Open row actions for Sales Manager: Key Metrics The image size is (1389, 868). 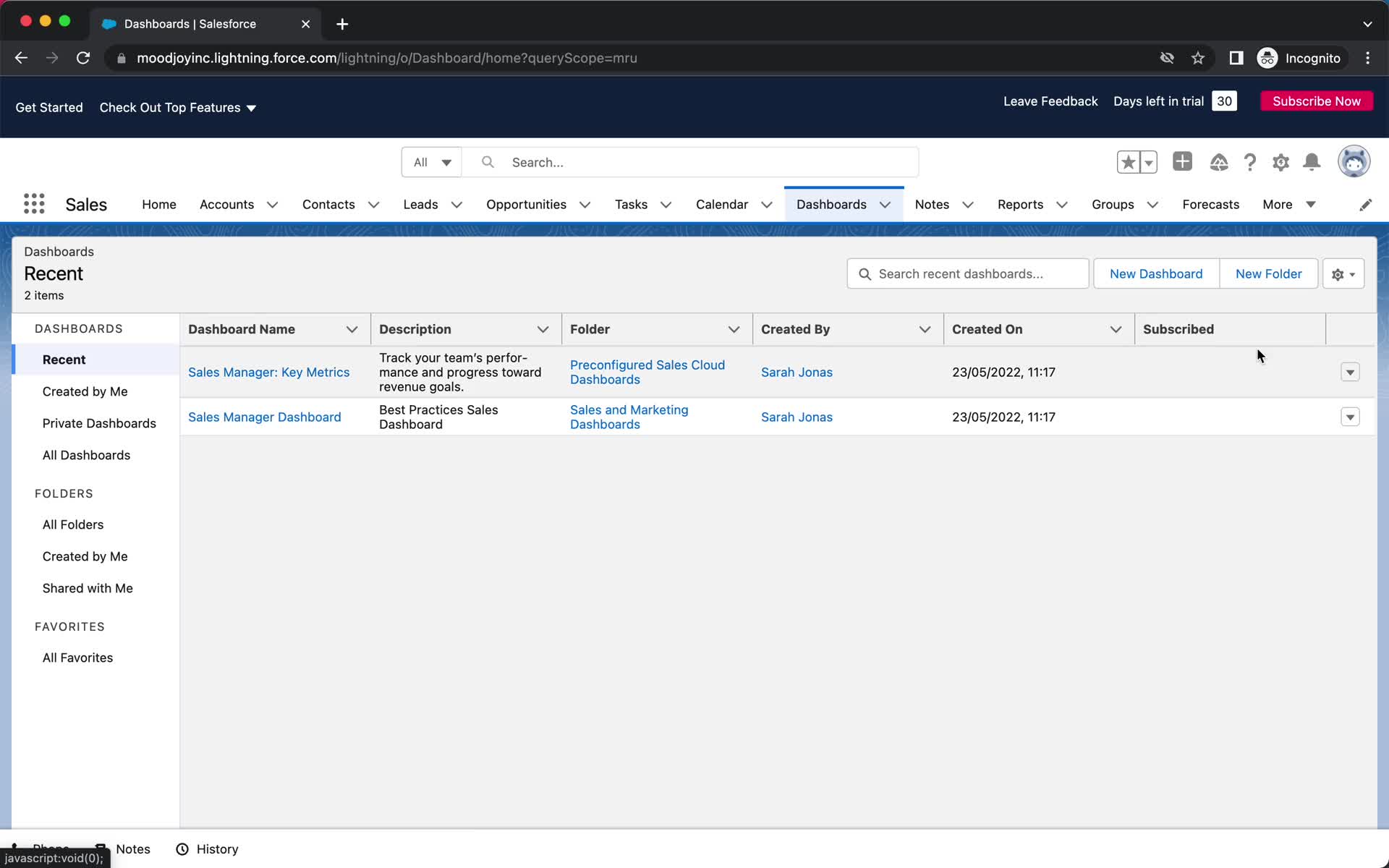1350,372
